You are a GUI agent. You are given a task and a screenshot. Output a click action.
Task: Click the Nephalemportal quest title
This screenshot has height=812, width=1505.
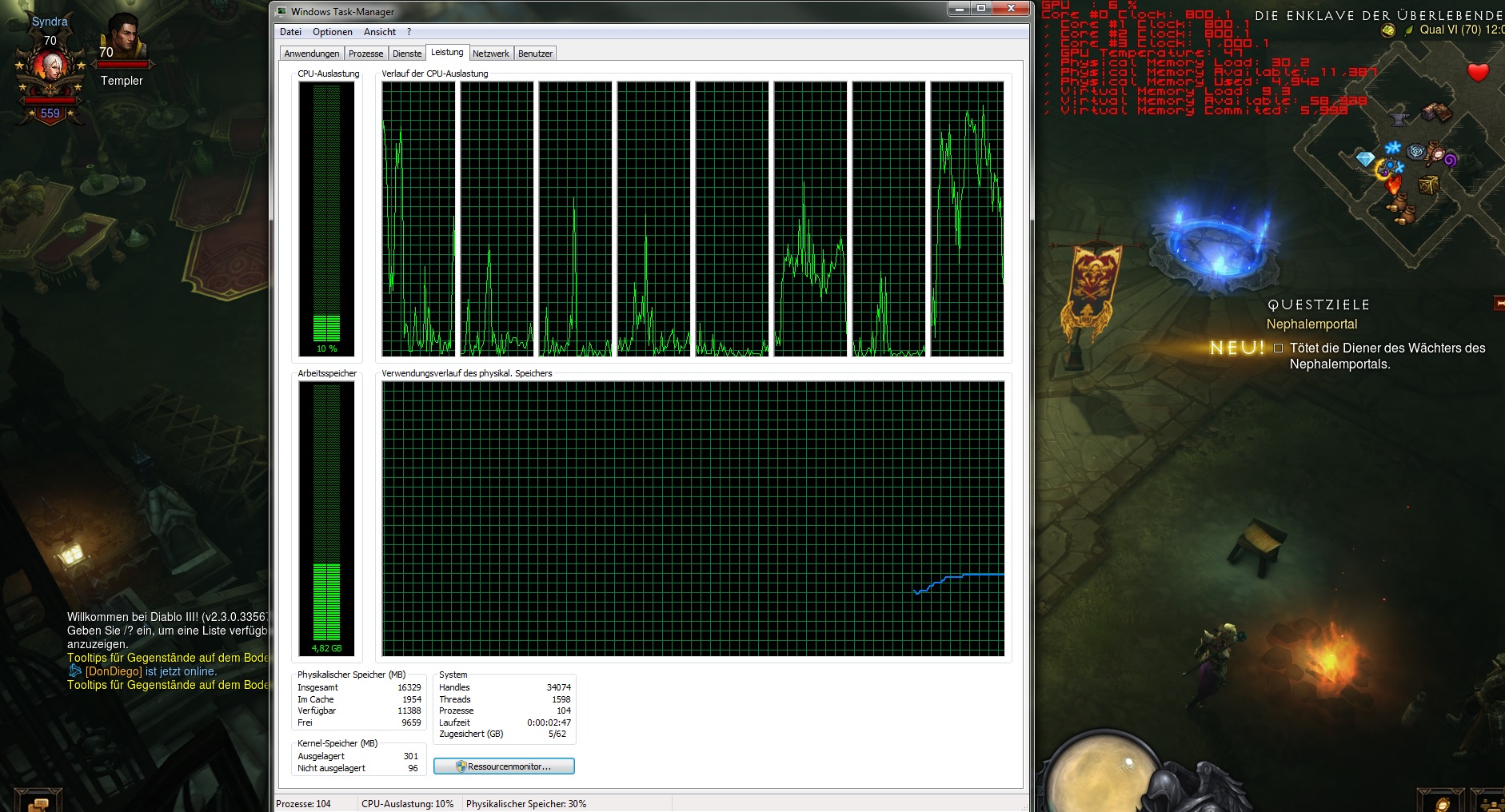(1311, 324)
